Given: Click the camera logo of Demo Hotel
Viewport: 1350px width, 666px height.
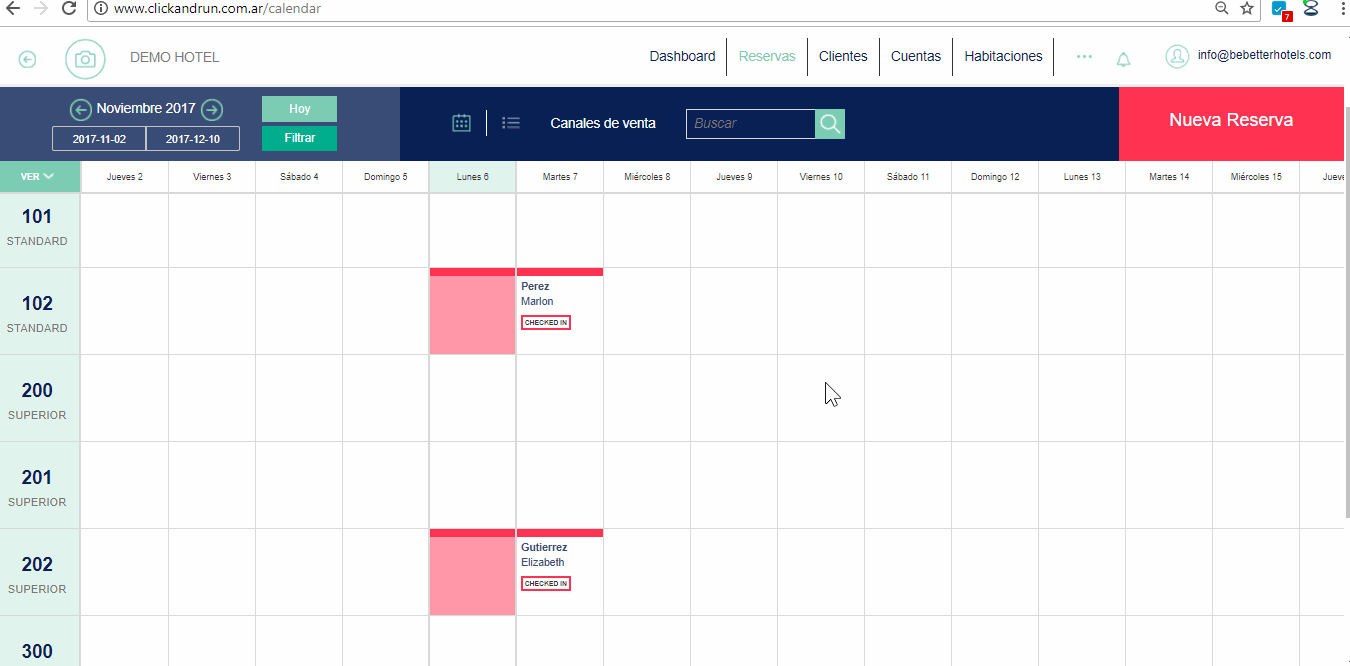Looking at the screenshot, I should pos(85,59).
